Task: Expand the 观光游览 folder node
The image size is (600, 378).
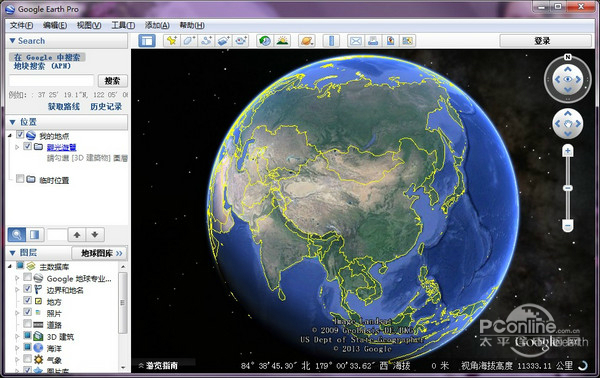Action: (x=17, y=147)
